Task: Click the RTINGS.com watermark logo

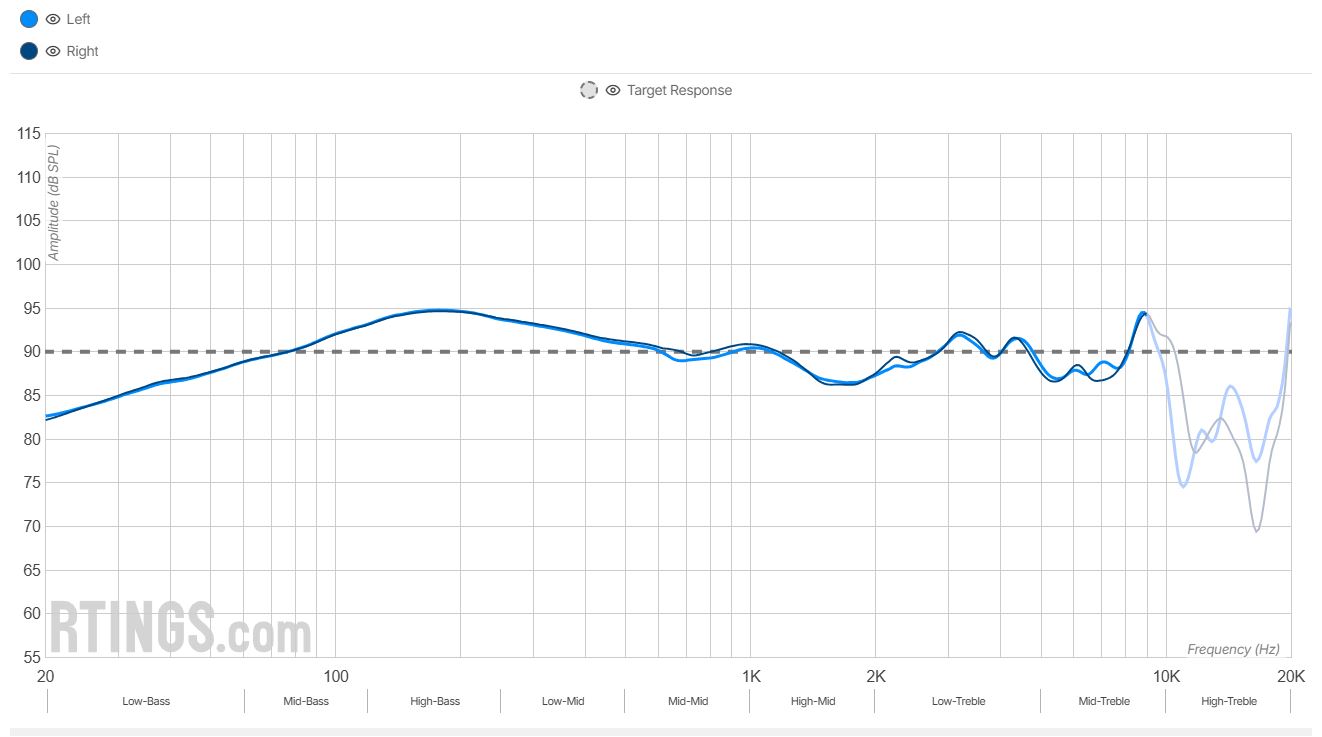Action: tap(181, 628)
